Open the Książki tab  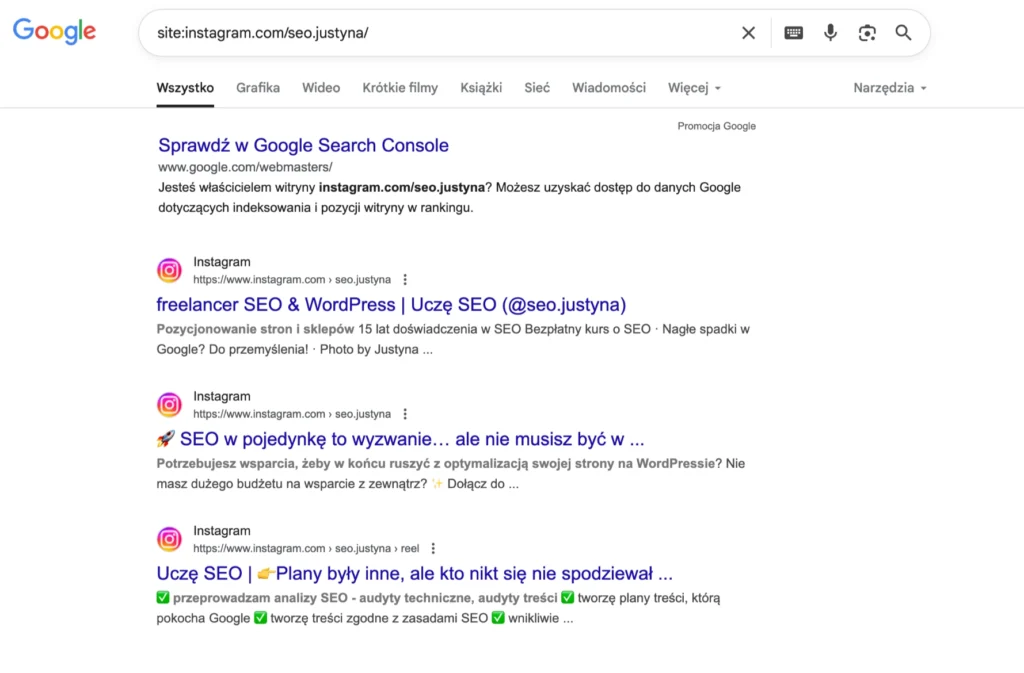tap(481, 88)
